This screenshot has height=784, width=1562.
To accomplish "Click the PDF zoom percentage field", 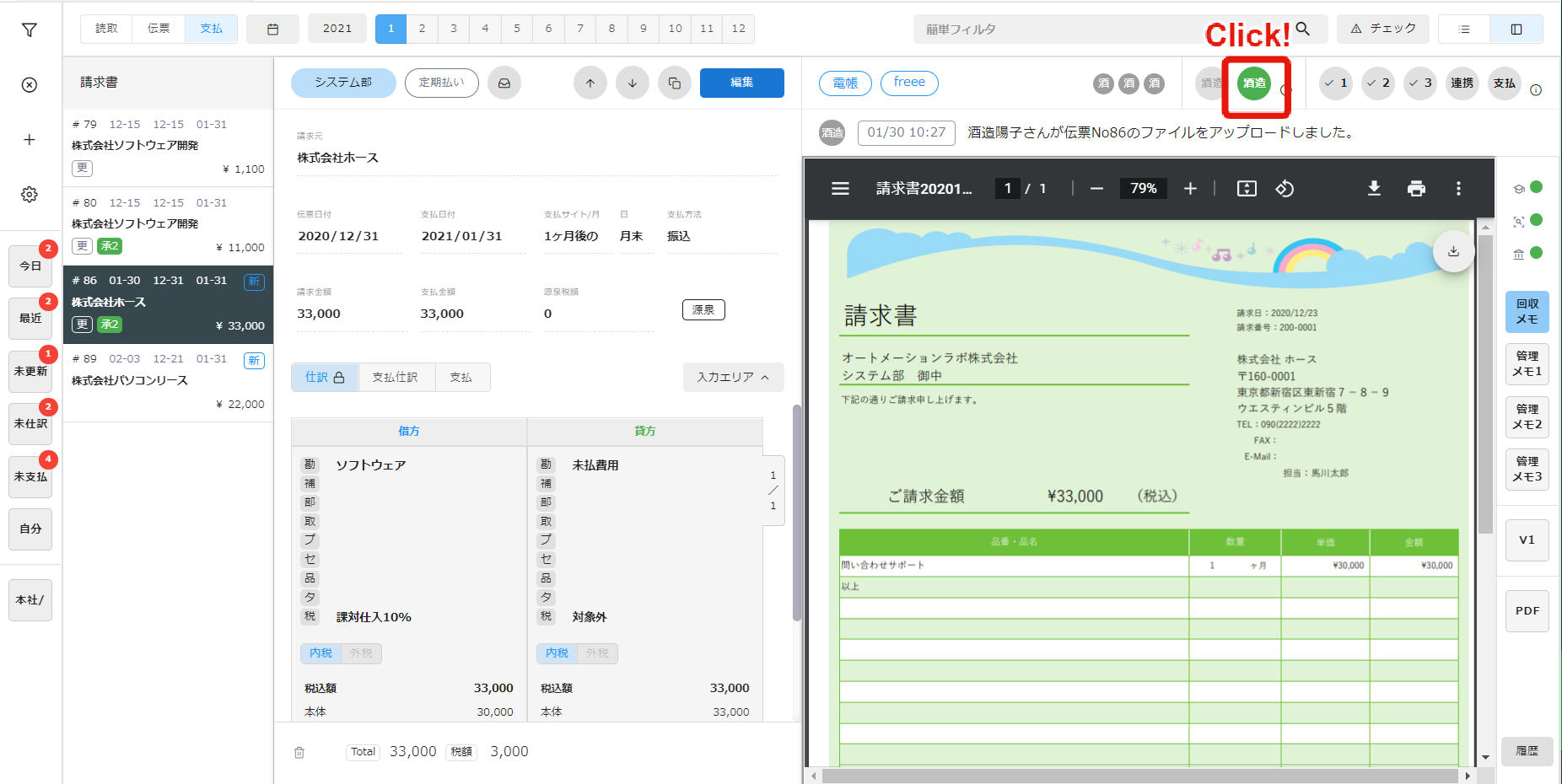I will point(1143,189).
